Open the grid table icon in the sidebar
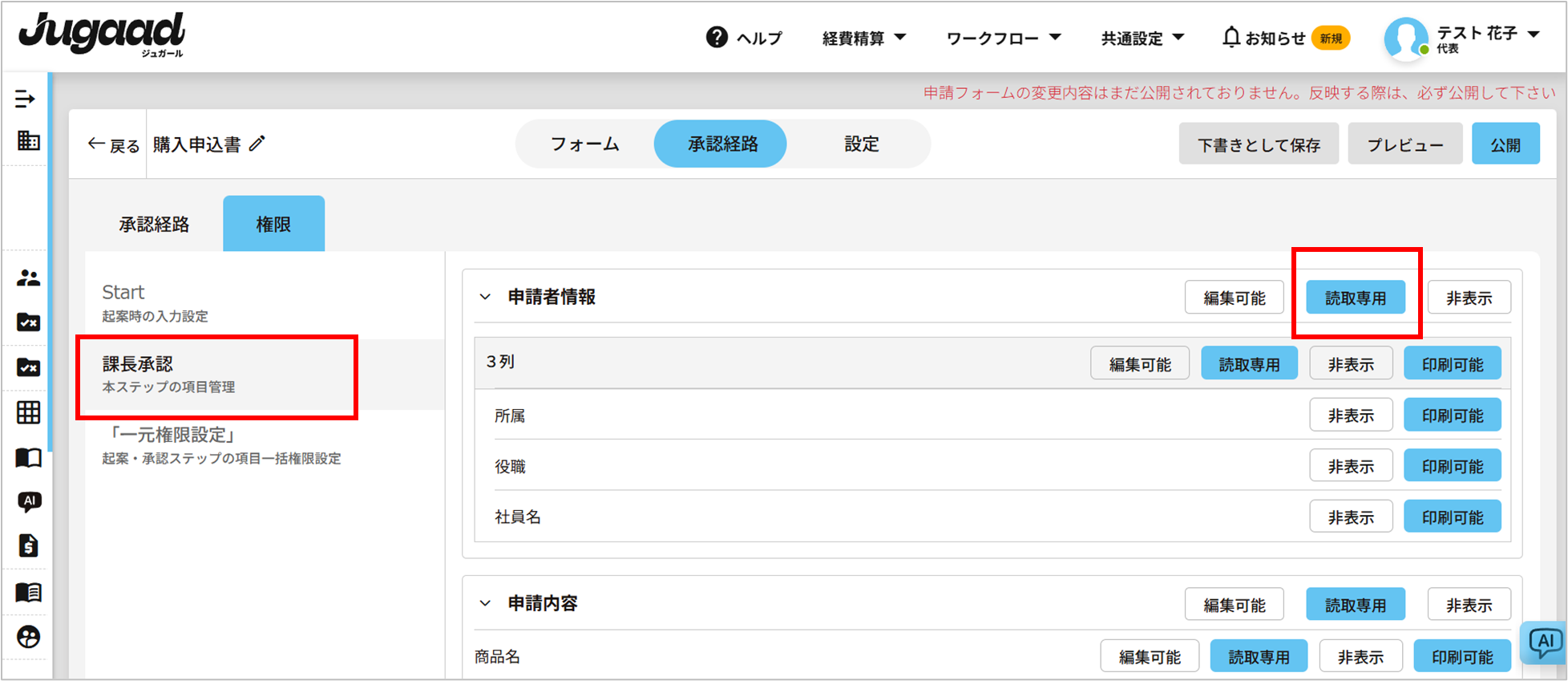1568x681 pixels. coord(28,412)
